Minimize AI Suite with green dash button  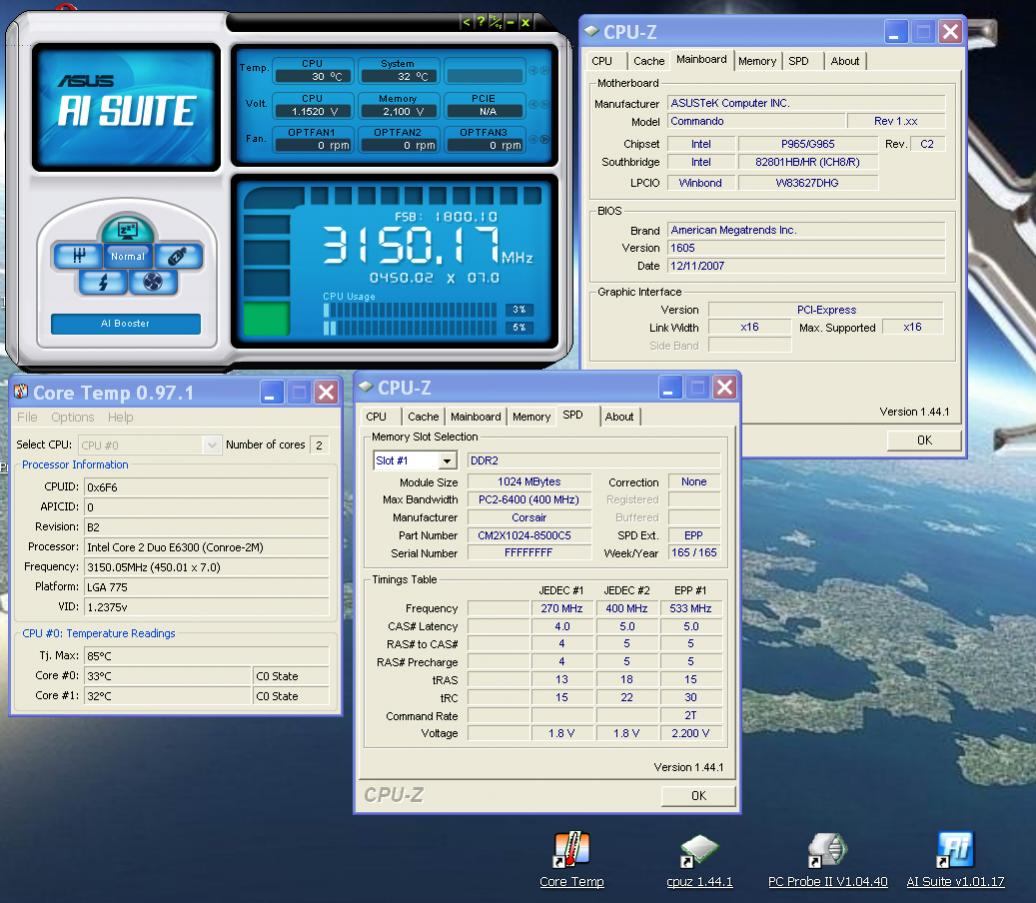510,22
